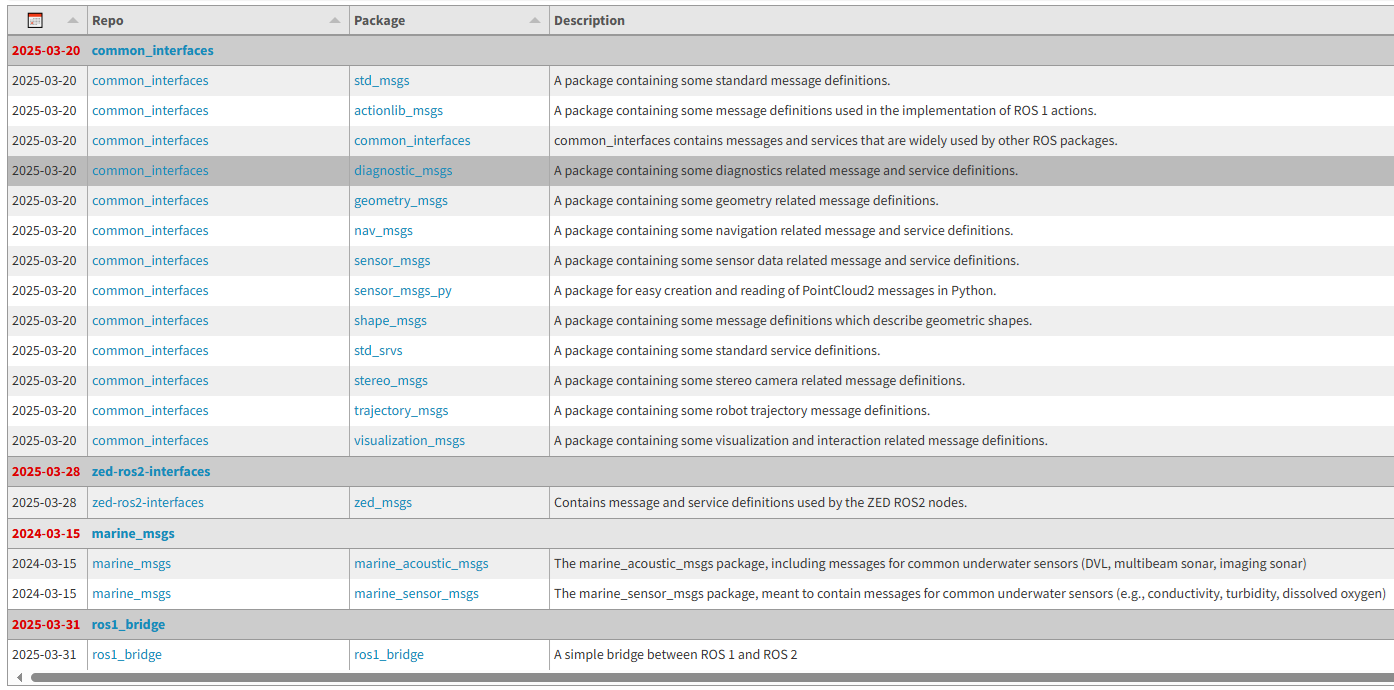Open repo link in nav_msgs row

(x=150, y=230)
